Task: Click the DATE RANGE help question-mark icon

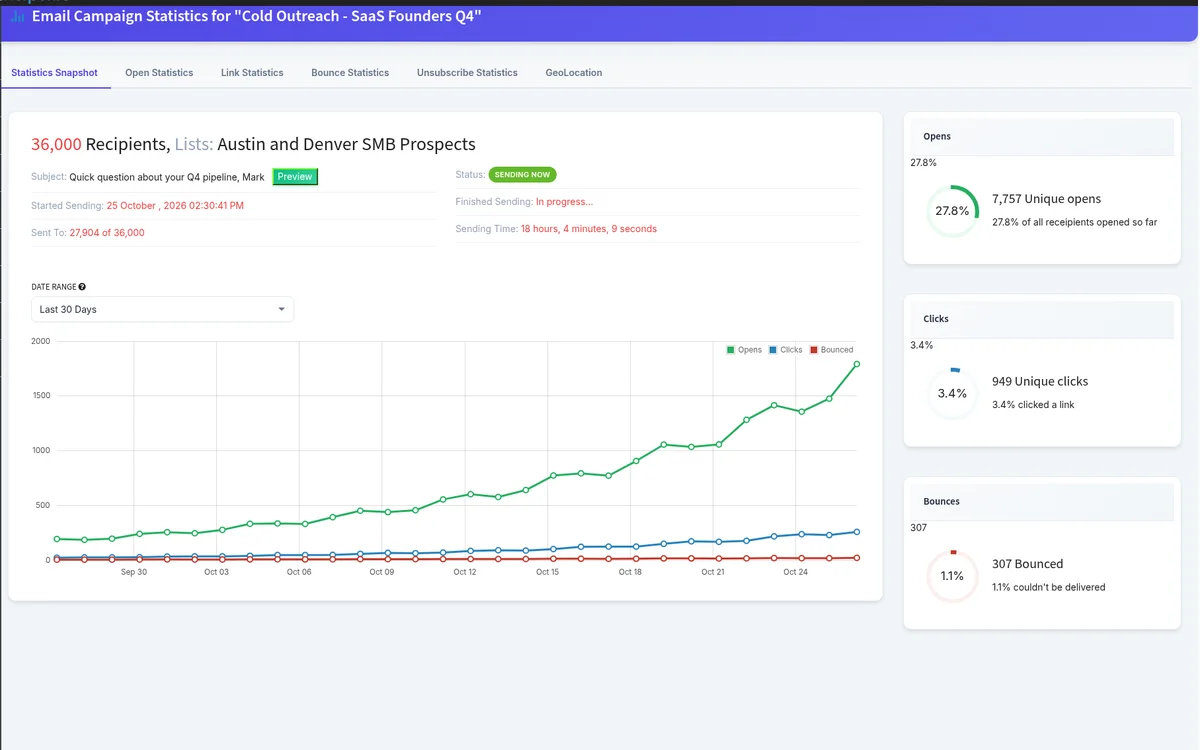Action: pyautogui.click(x=82, y=287)
